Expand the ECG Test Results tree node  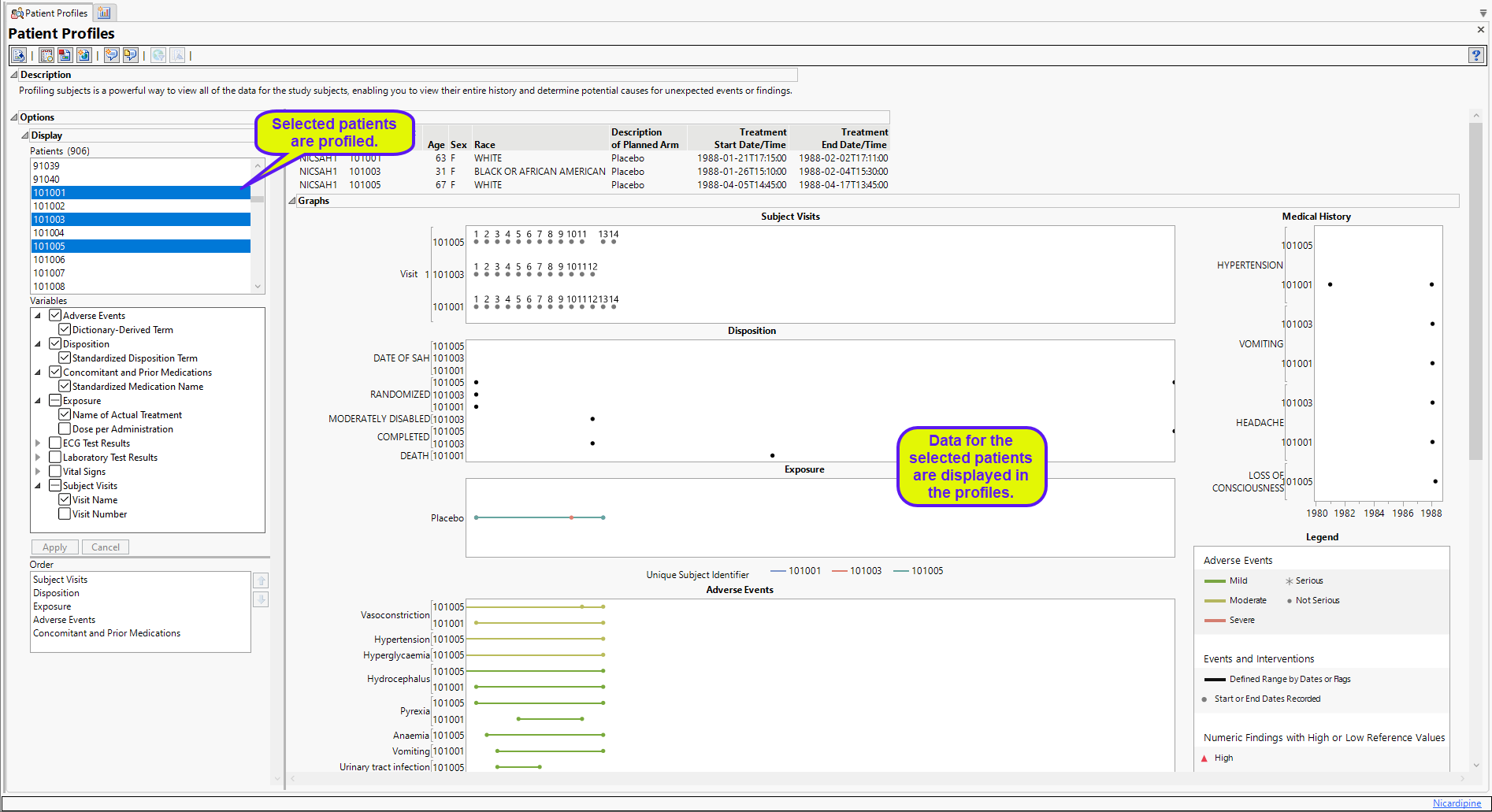click(38, 443)
